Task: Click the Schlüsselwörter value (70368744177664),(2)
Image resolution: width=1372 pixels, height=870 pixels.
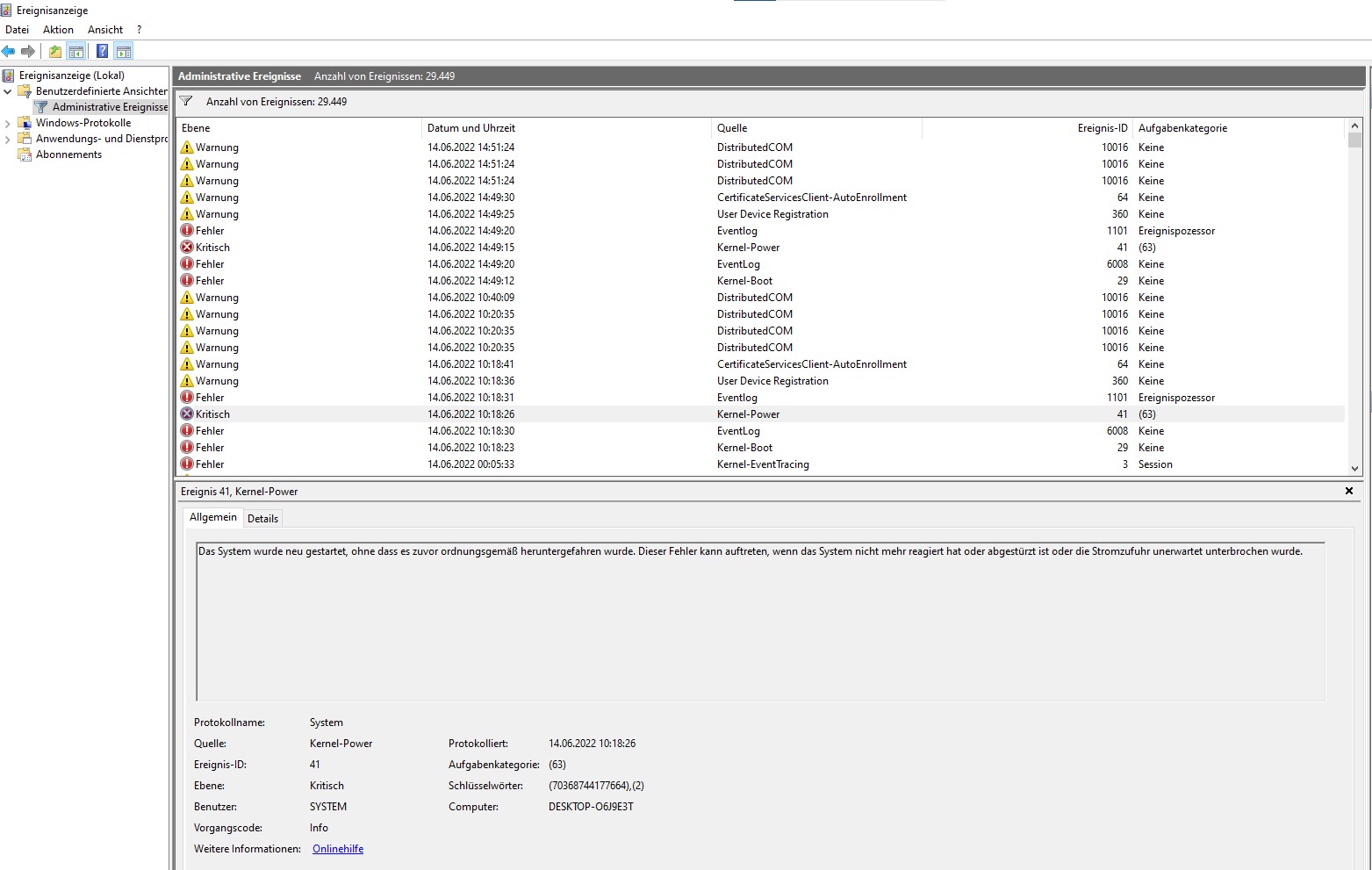Action: click(x=596, y=786)
